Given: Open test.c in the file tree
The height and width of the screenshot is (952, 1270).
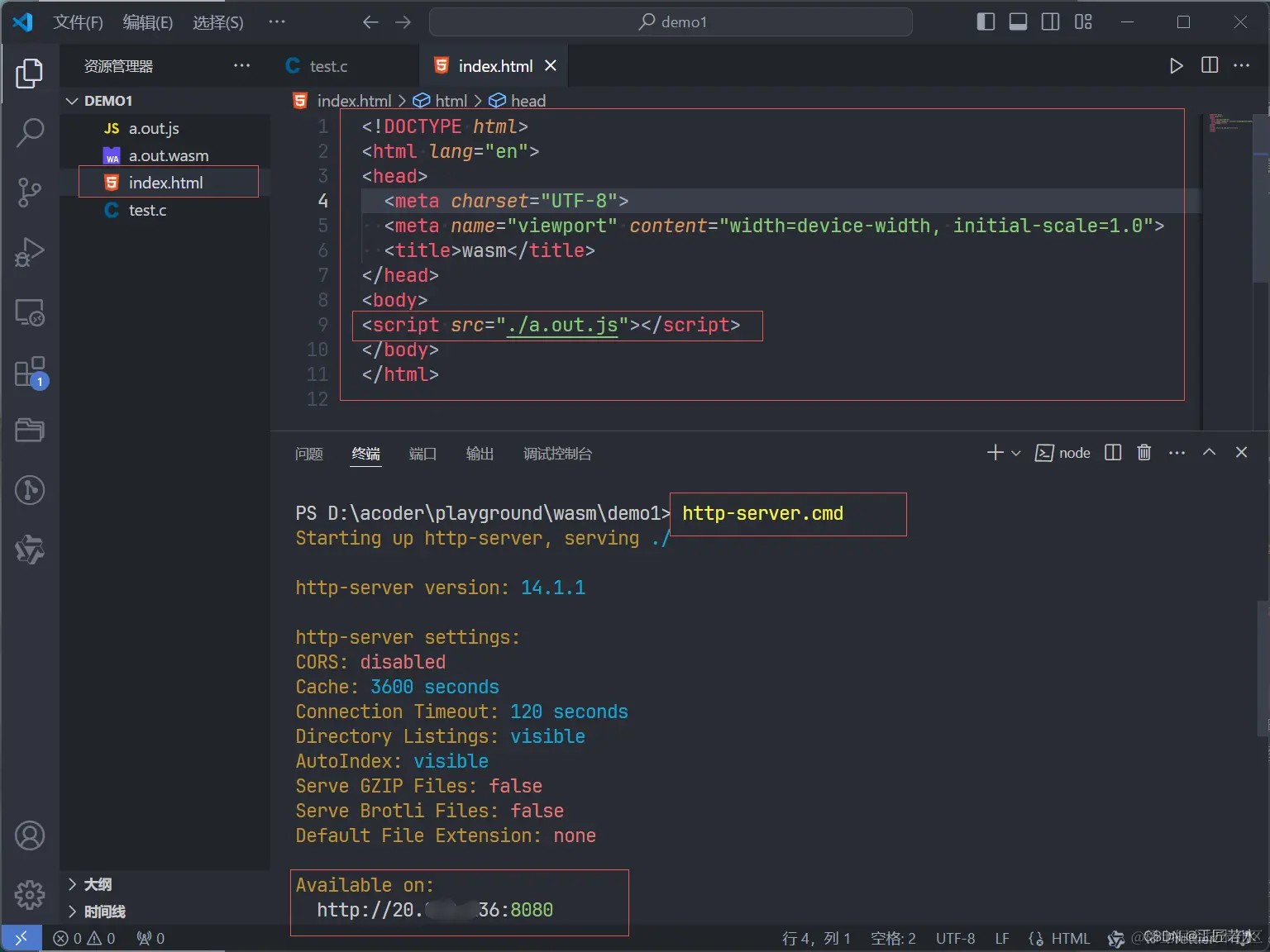Looking at the screenshot, I should point(165,210).
